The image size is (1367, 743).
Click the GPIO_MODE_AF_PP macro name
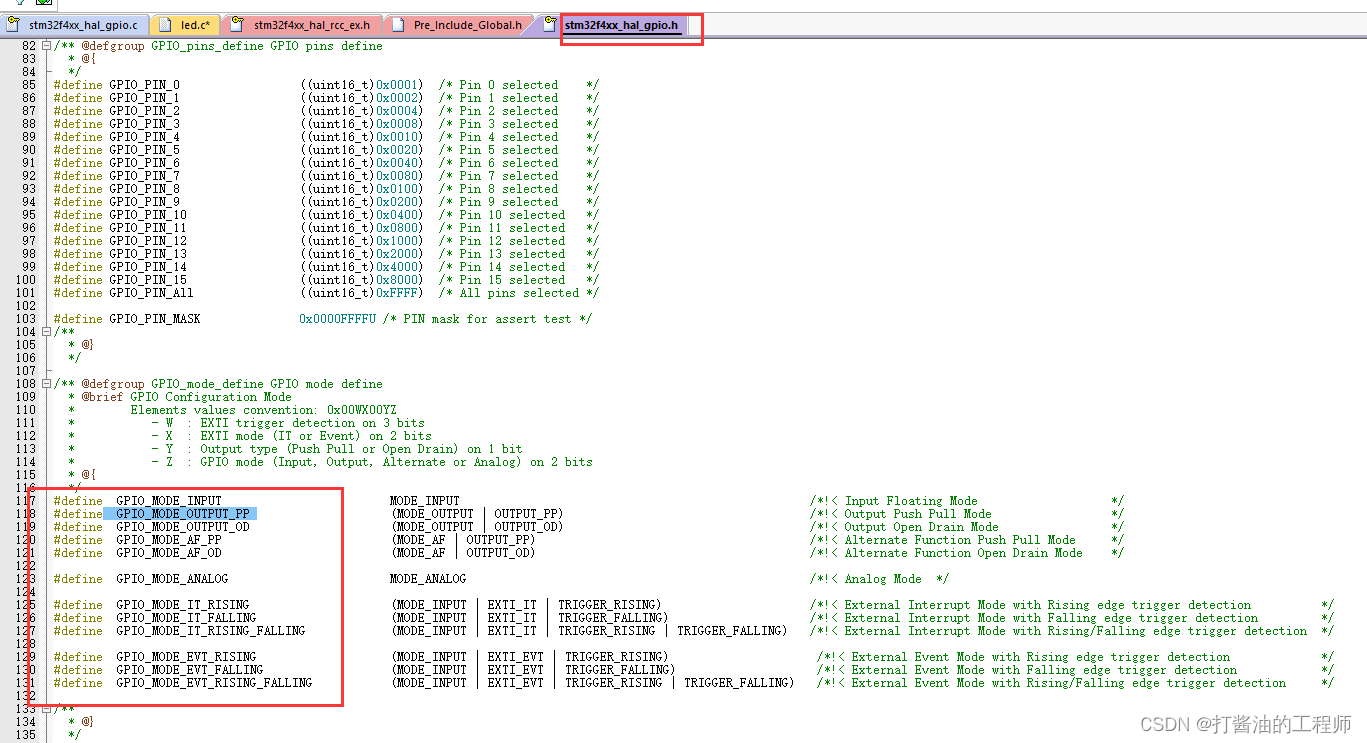[169, 540]
